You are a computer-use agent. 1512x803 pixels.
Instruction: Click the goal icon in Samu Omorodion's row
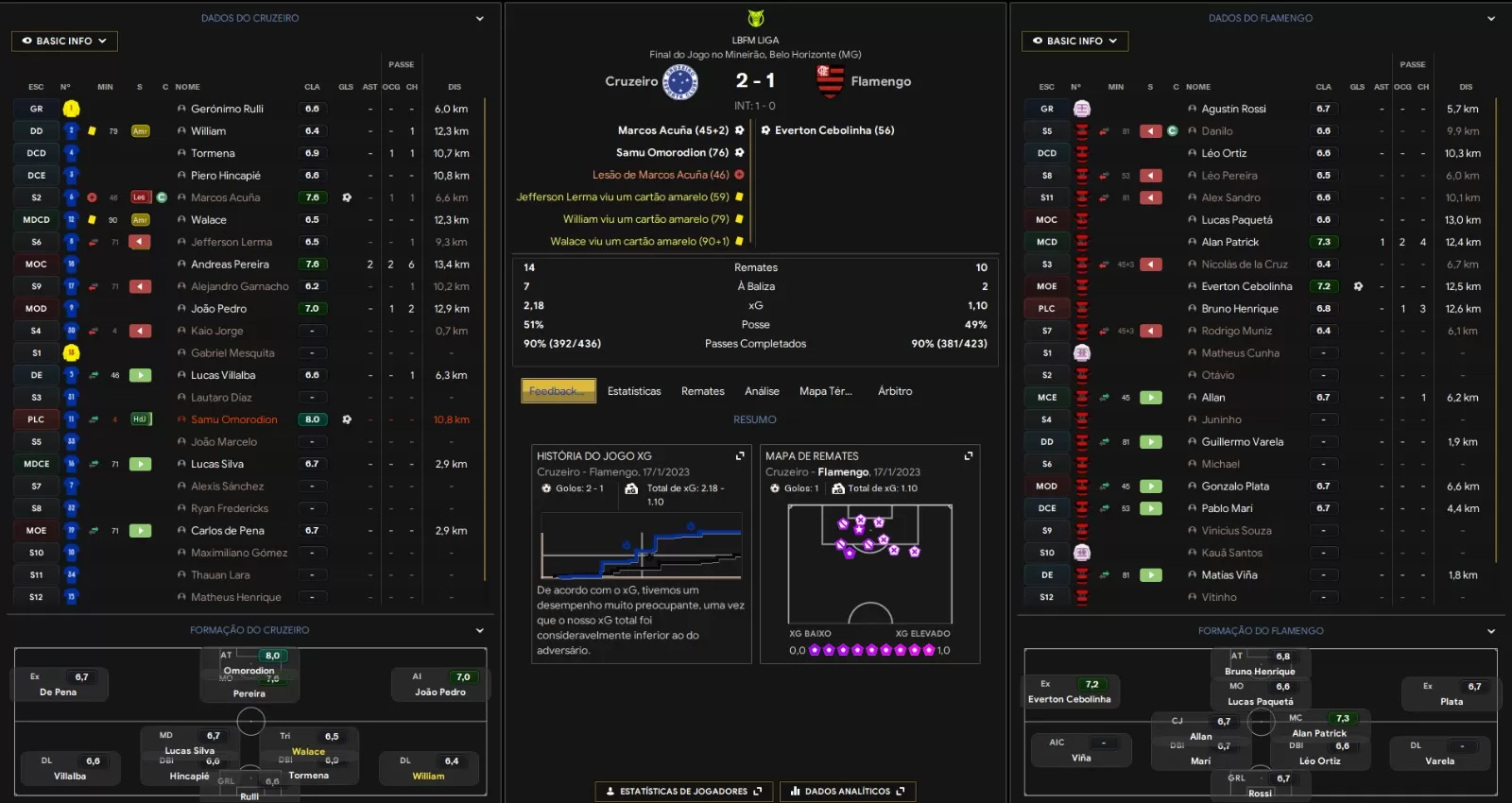(x=347, y=419)
